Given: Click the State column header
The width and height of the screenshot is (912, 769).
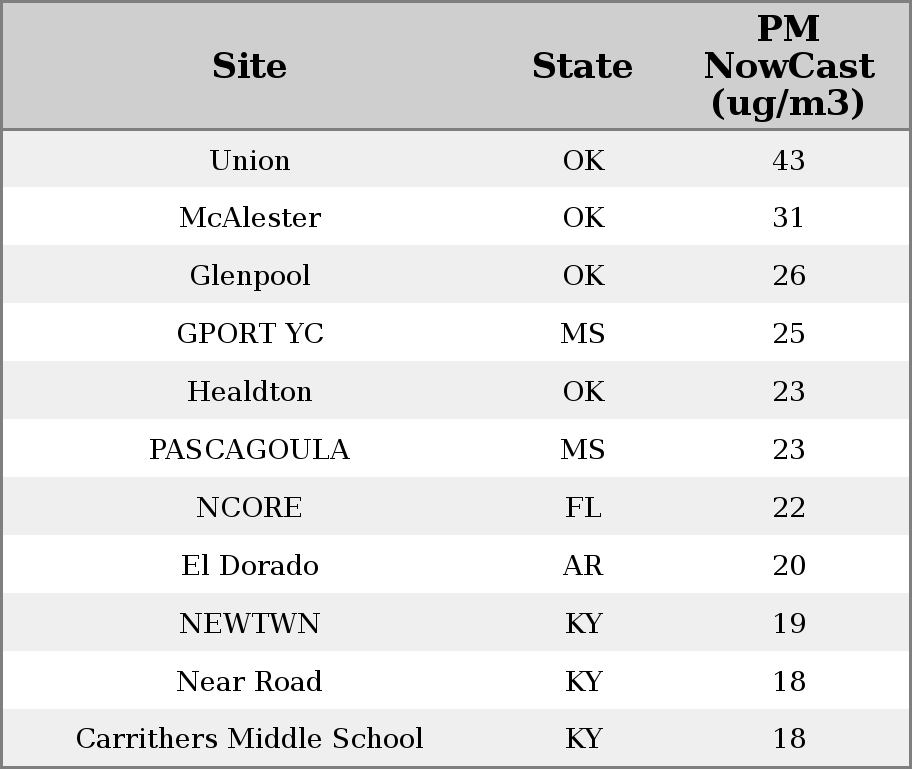Looking at the screenshot, I should (582, 66).
